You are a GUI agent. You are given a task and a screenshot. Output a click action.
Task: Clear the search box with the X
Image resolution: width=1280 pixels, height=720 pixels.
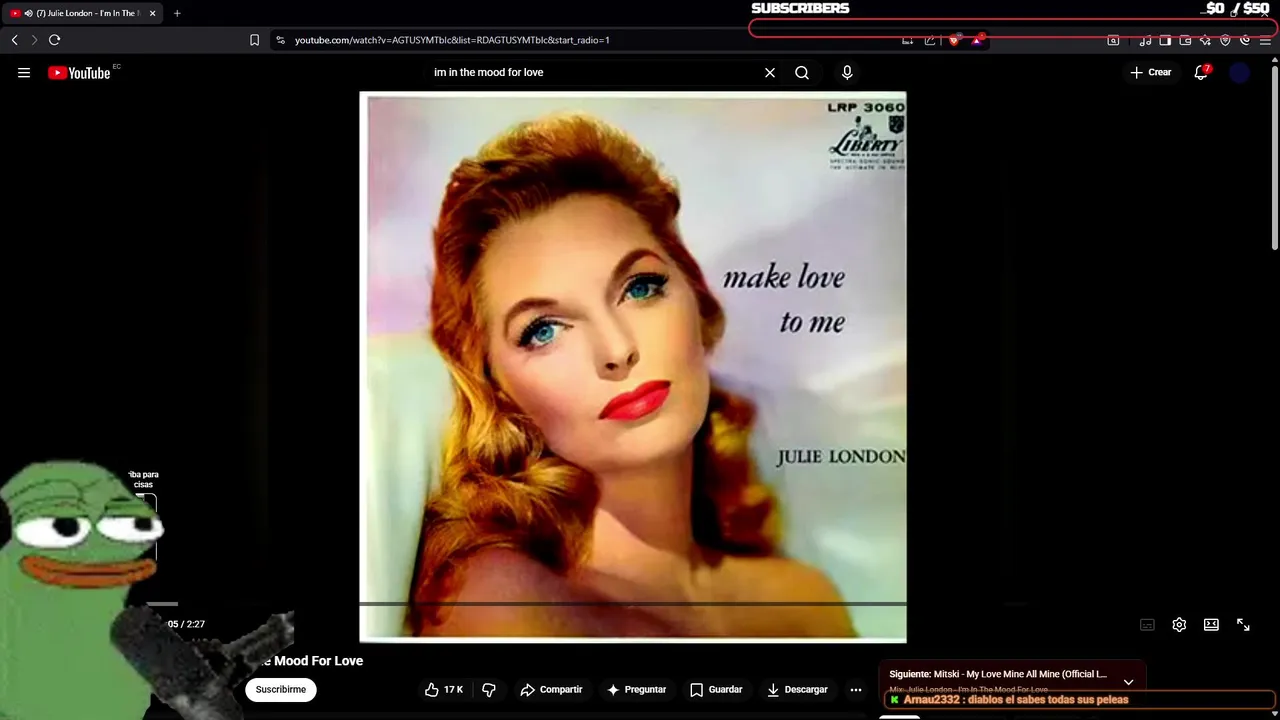(x=770, y=72)
